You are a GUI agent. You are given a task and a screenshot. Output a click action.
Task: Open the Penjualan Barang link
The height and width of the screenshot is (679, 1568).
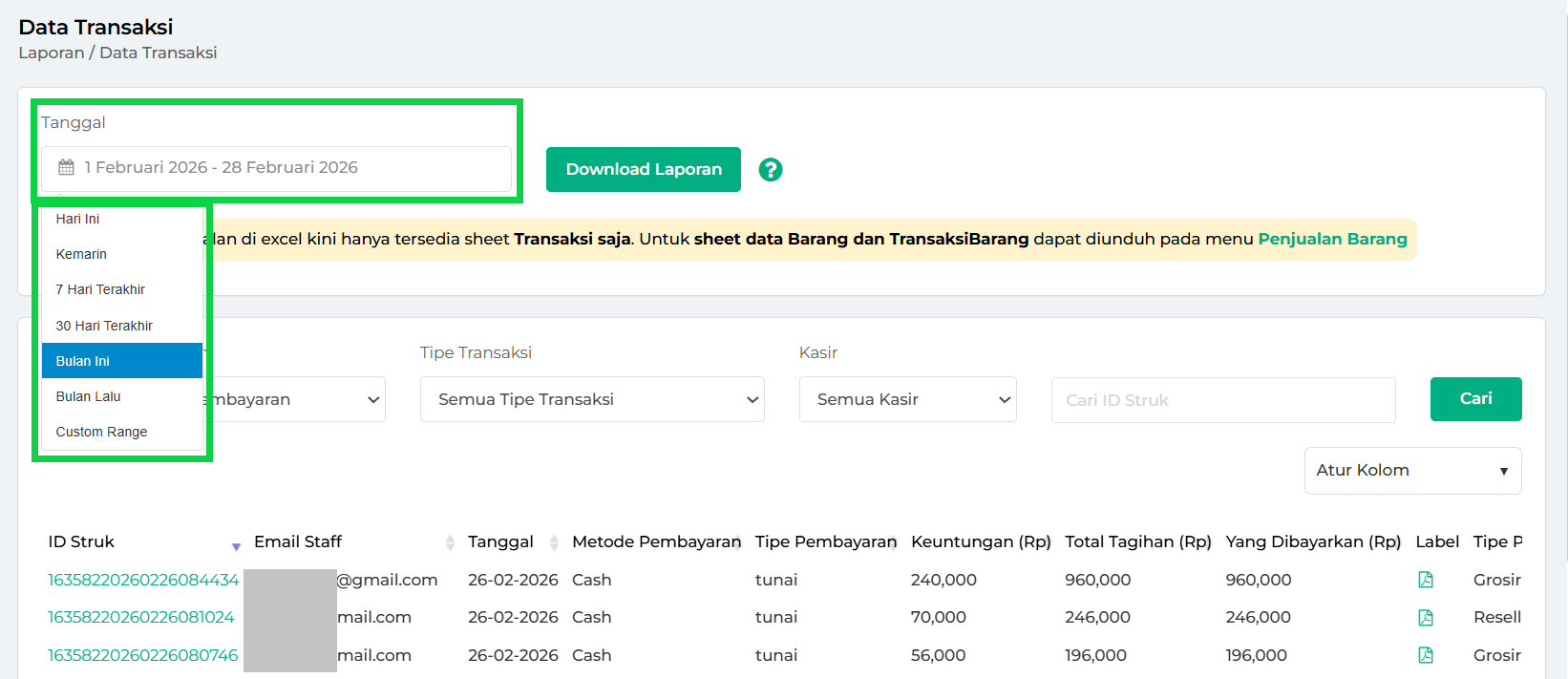1331,239
